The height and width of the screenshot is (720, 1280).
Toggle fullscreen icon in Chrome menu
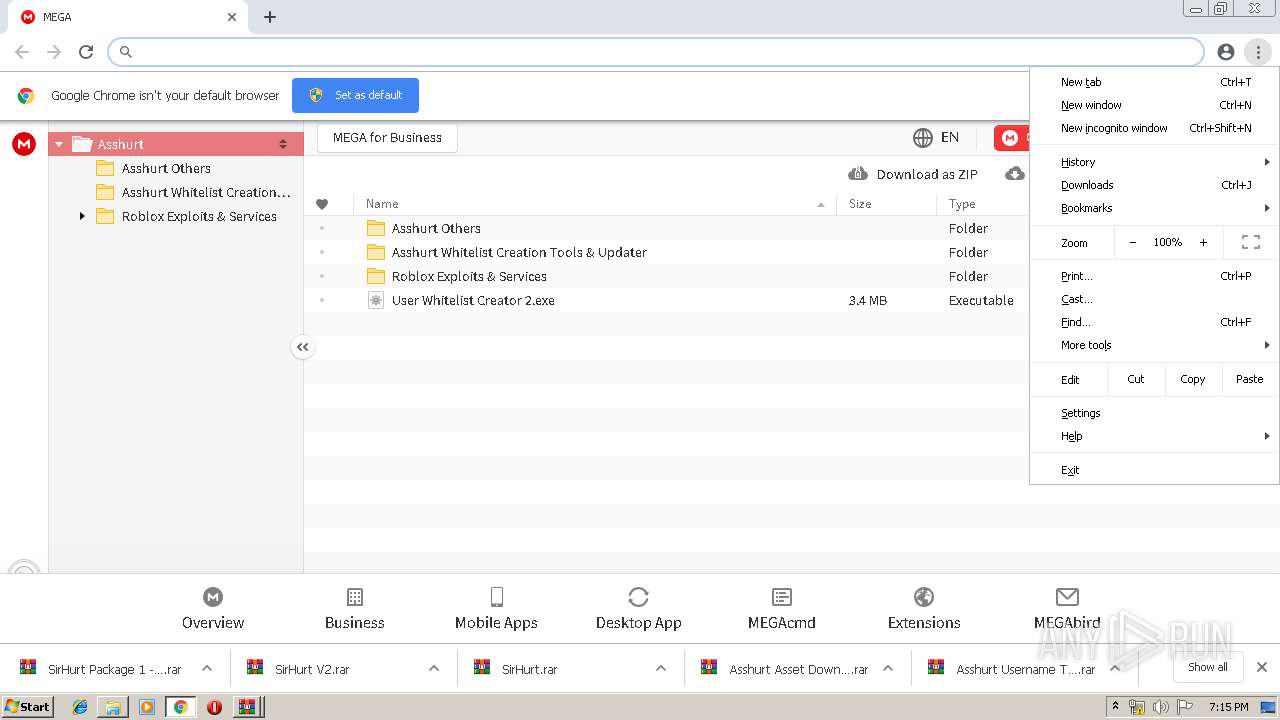click(1250, 242)
